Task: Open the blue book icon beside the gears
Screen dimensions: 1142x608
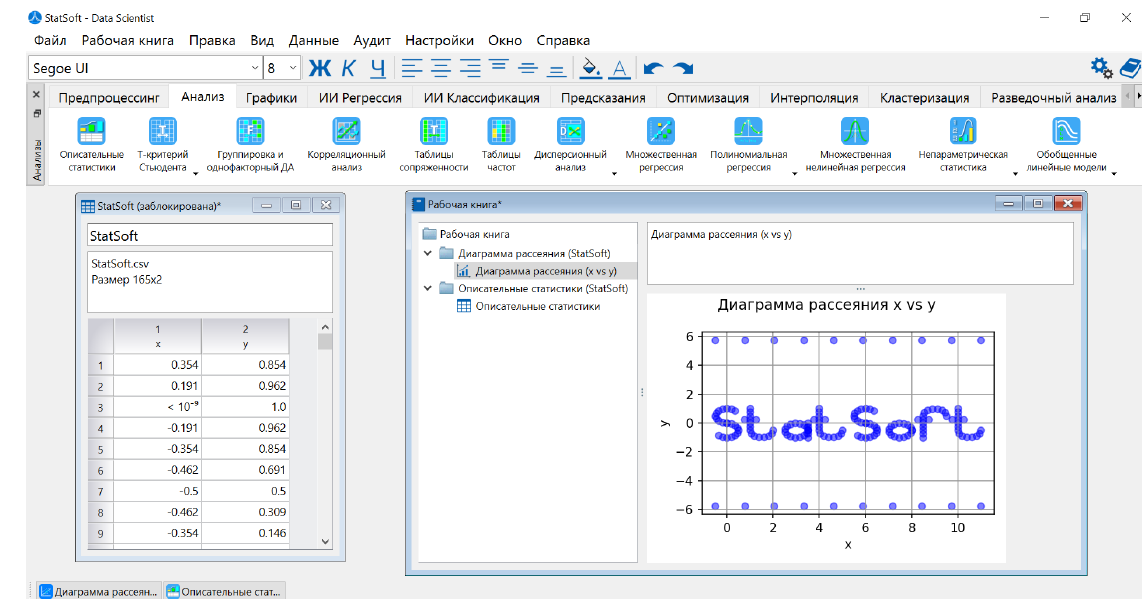Action: pyautogui.click(x=1130, y=68)
